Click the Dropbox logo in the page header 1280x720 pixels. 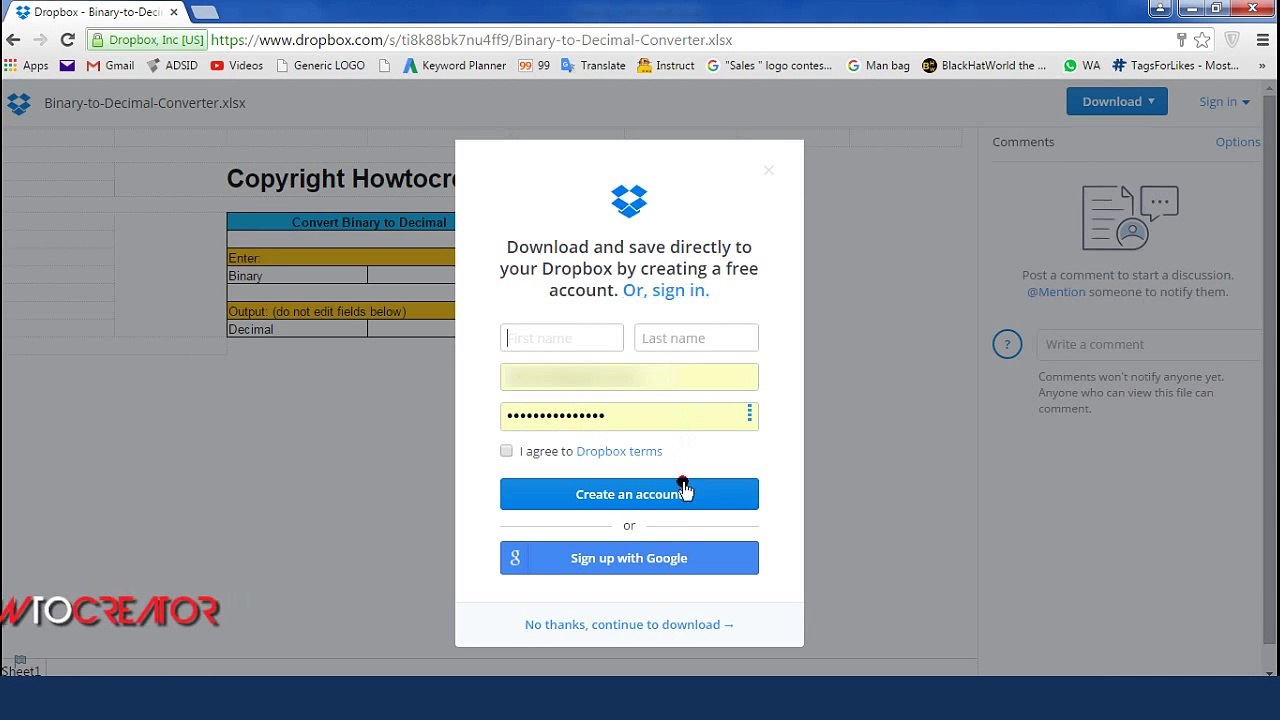click(x=19, y=103)
